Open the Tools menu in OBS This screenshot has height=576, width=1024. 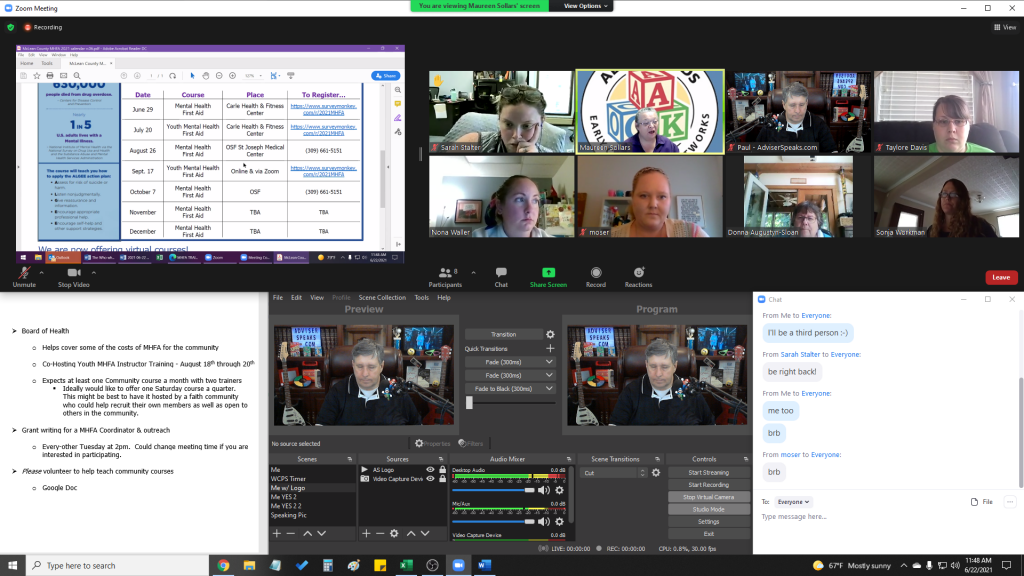pyautogui.click(x=421, y=297)
